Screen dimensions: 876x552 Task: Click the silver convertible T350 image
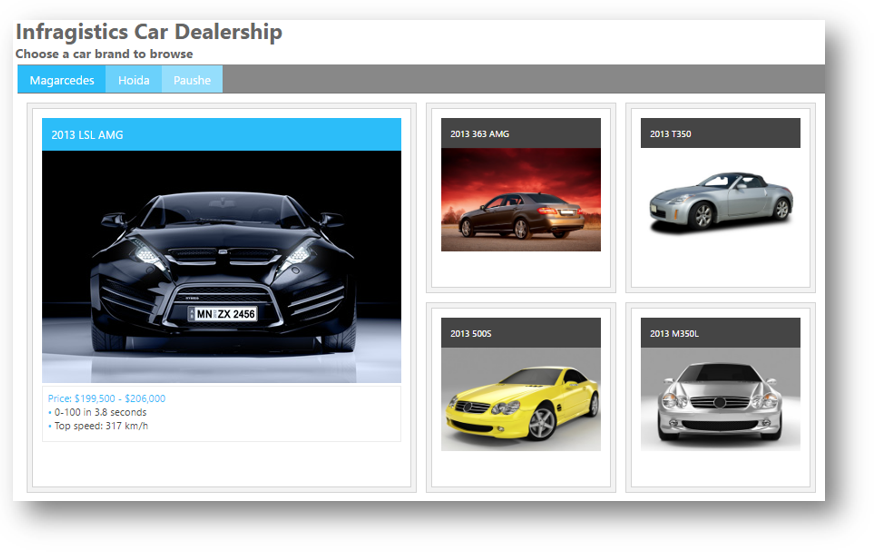(720, 200)
